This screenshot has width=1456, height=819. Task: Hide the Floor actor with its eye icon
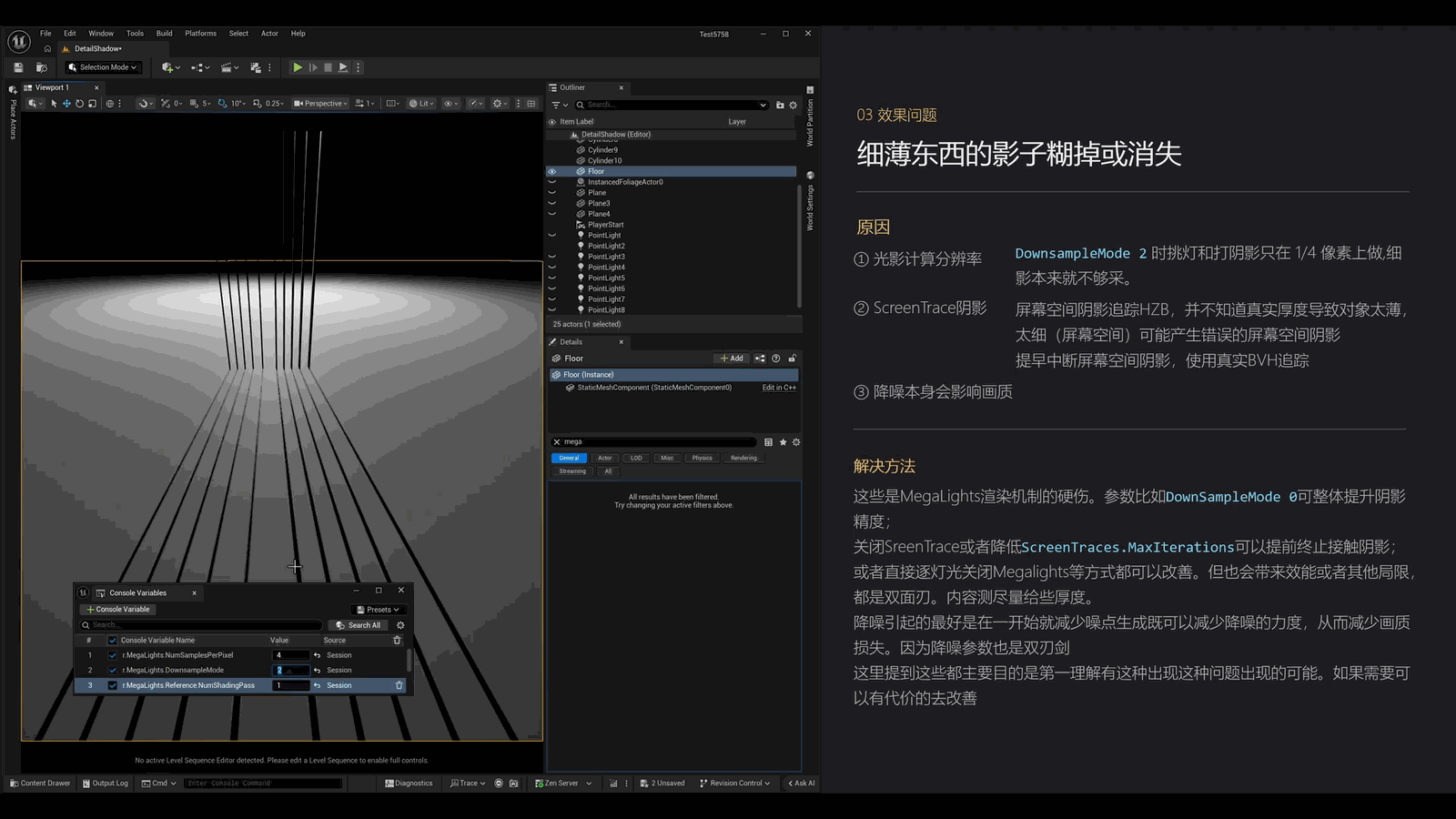[x=551, y=171]
